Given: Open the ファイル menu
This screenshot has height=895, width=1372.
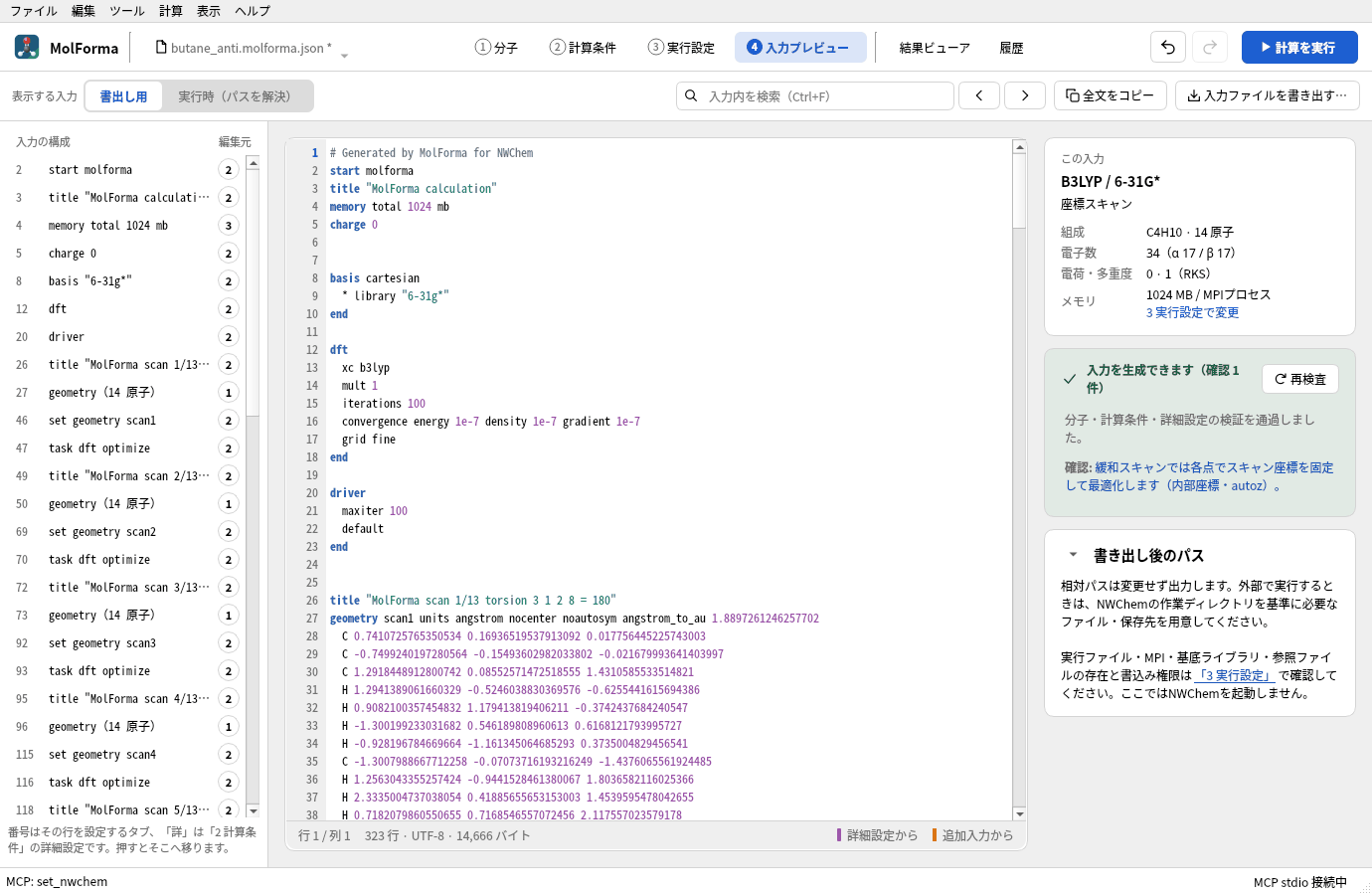Looking at the screenshot, I should coord(32,11).
